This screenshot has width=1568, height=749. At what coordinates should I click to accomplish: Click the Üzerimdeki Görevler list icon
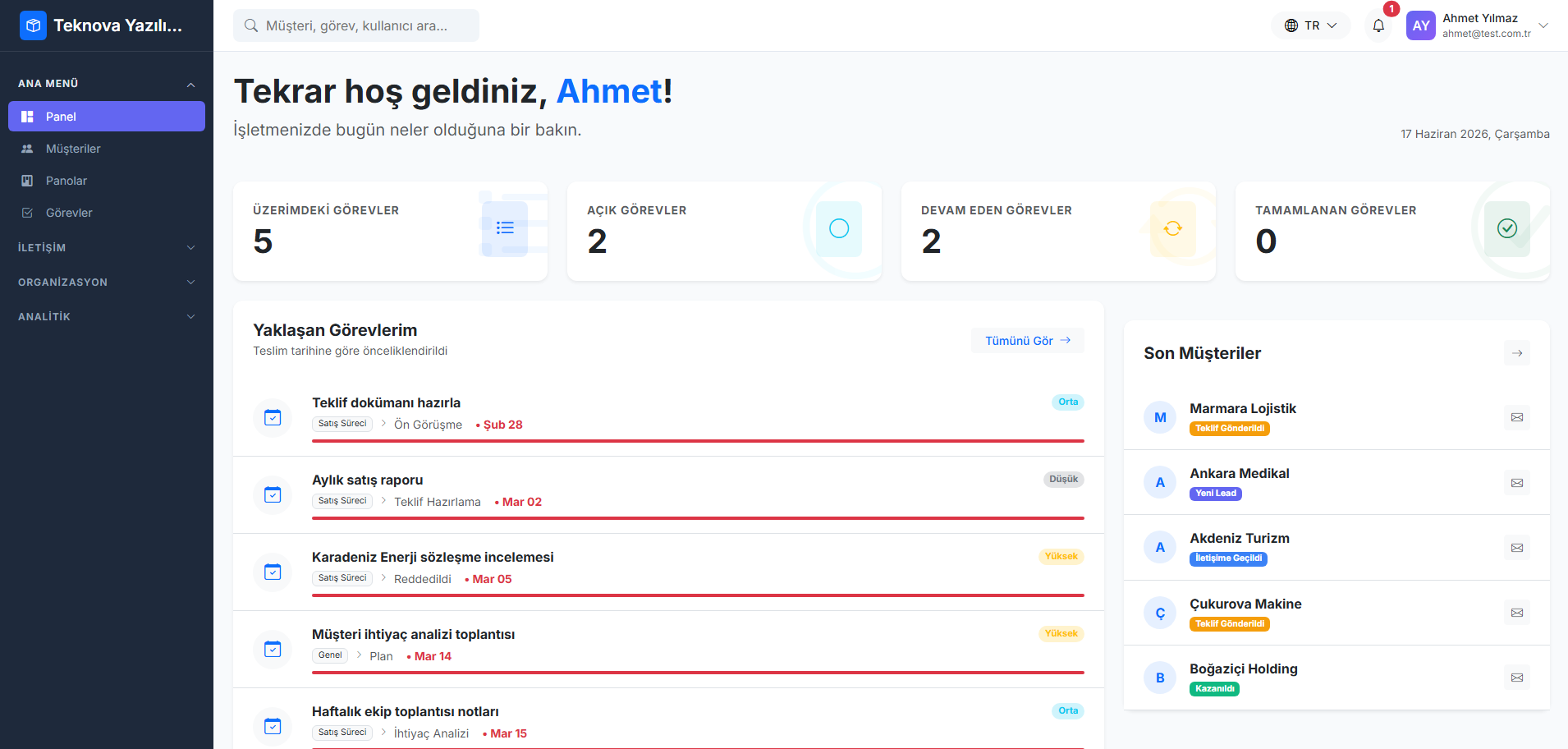[x=505, y=228]
